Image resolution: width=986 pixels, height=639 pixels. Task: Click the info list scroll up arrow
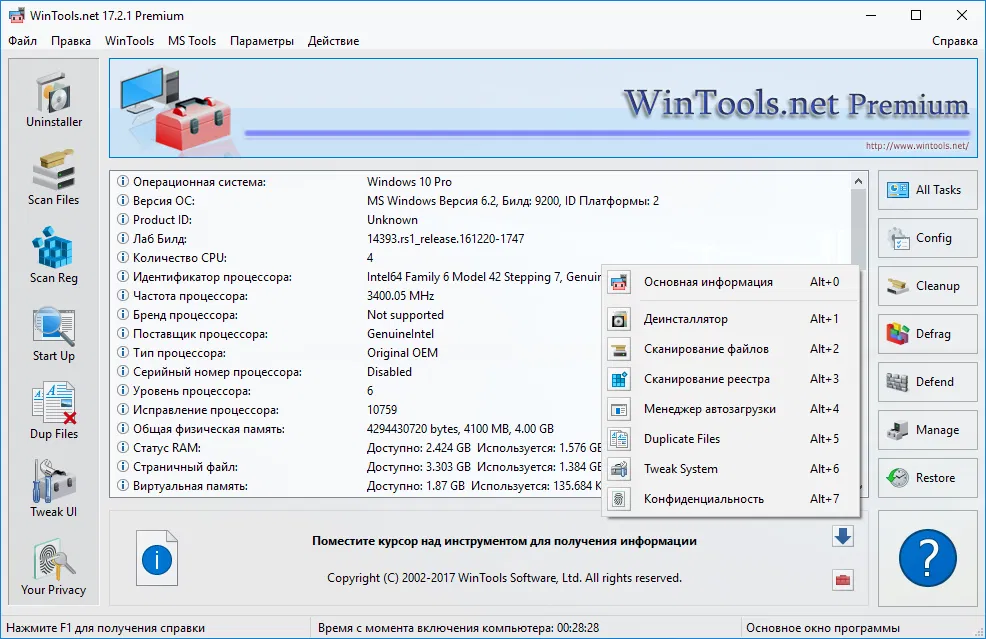[858, 181]
